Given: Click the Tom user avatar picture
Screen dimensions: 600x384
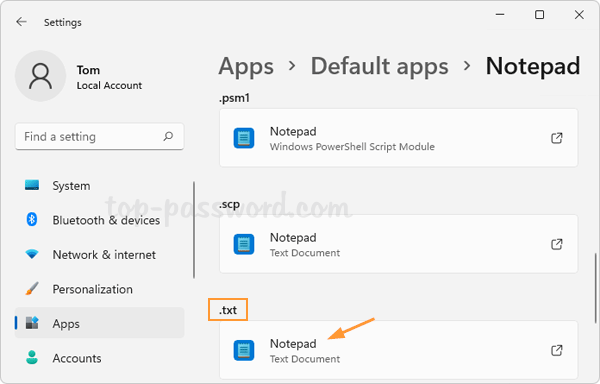Looking at the screenshot, I should 40,76.
